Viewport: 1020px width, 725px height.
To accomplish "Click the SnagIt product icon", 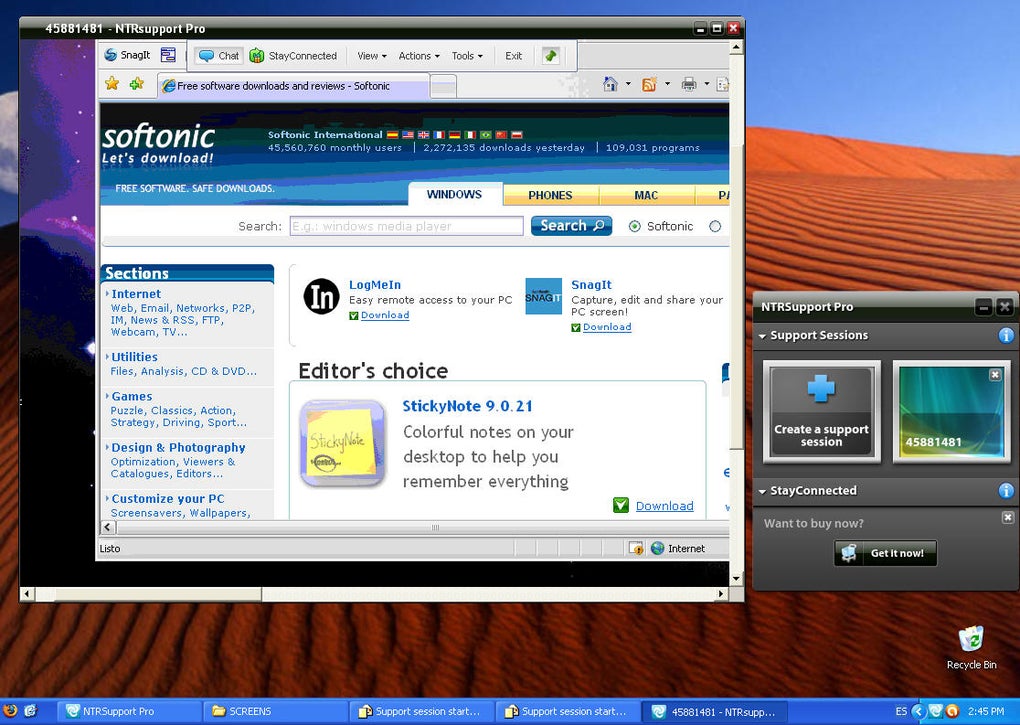I will [543, 297].
